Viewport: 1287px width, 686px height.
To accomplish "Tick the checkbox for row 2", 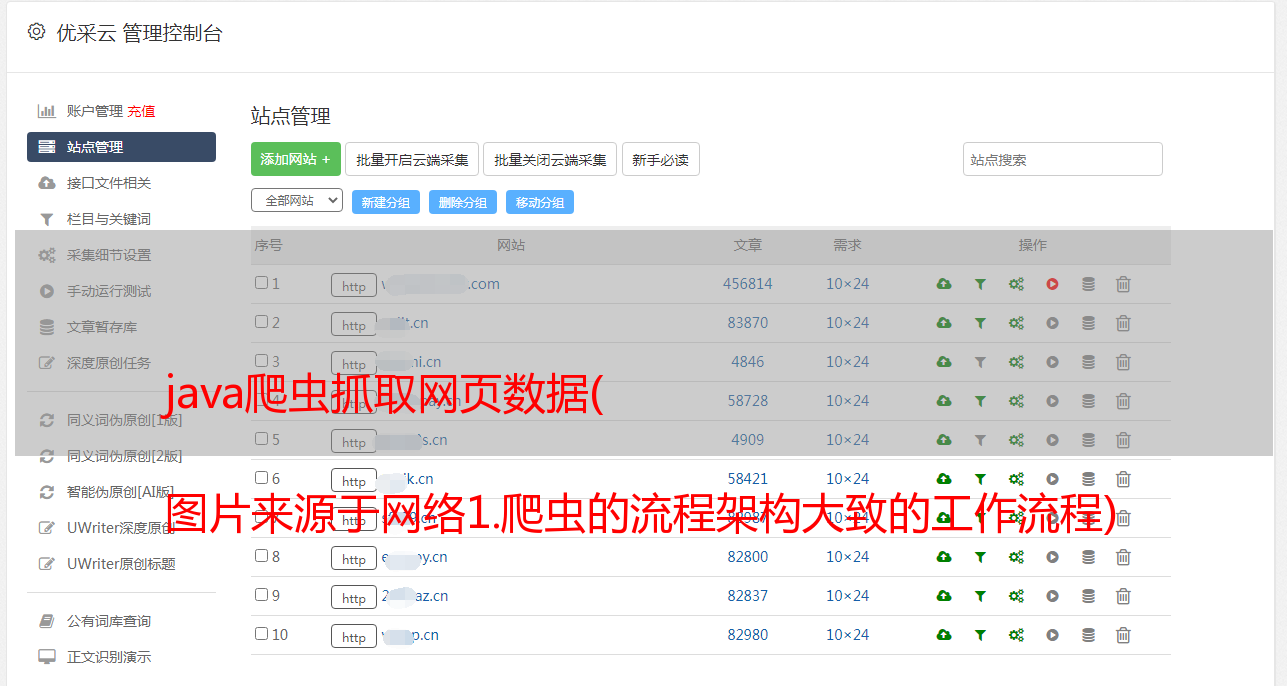I will [261, 322].
